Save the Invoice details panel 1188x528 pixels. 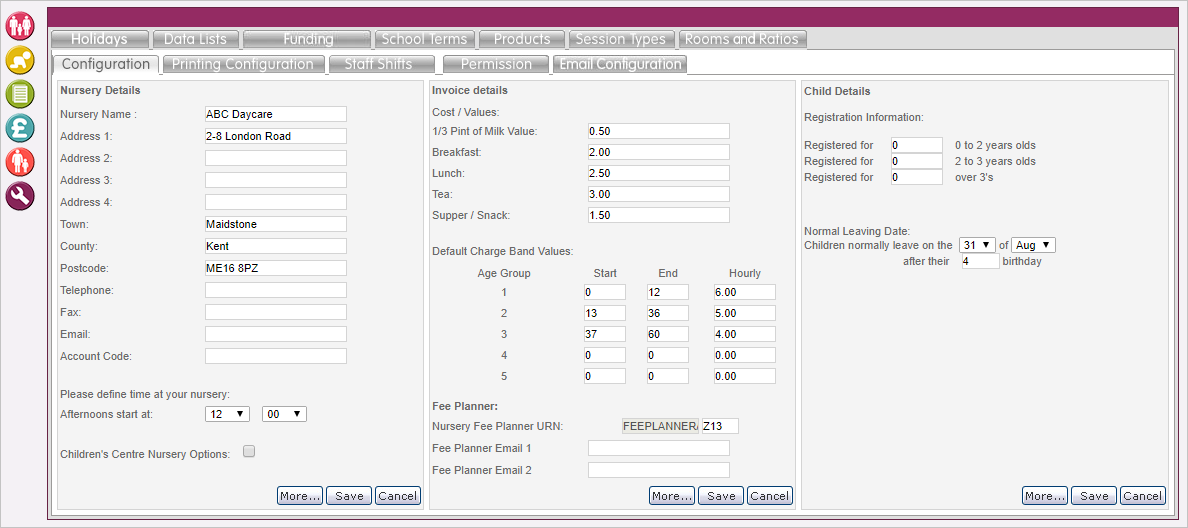(721, 496)
